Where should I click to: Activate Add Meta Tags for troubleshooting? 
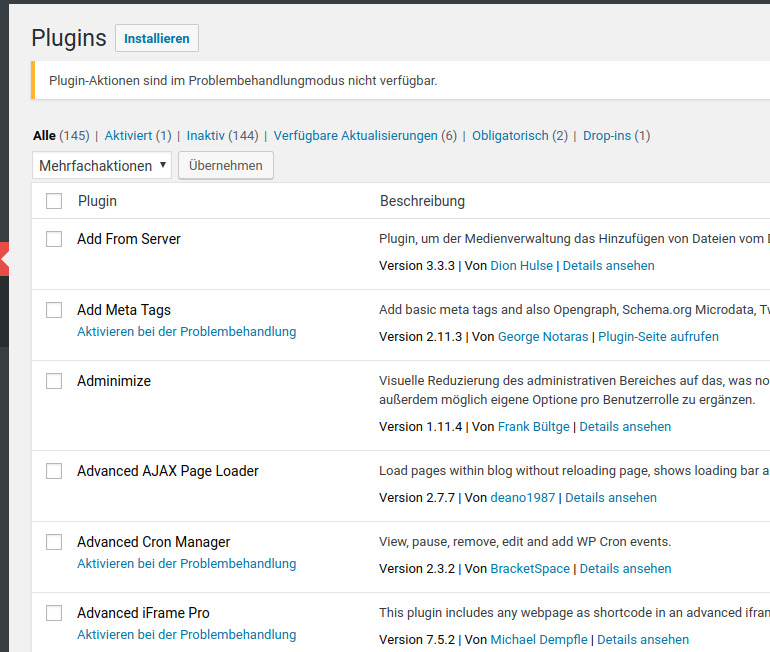tap(187, 332)
